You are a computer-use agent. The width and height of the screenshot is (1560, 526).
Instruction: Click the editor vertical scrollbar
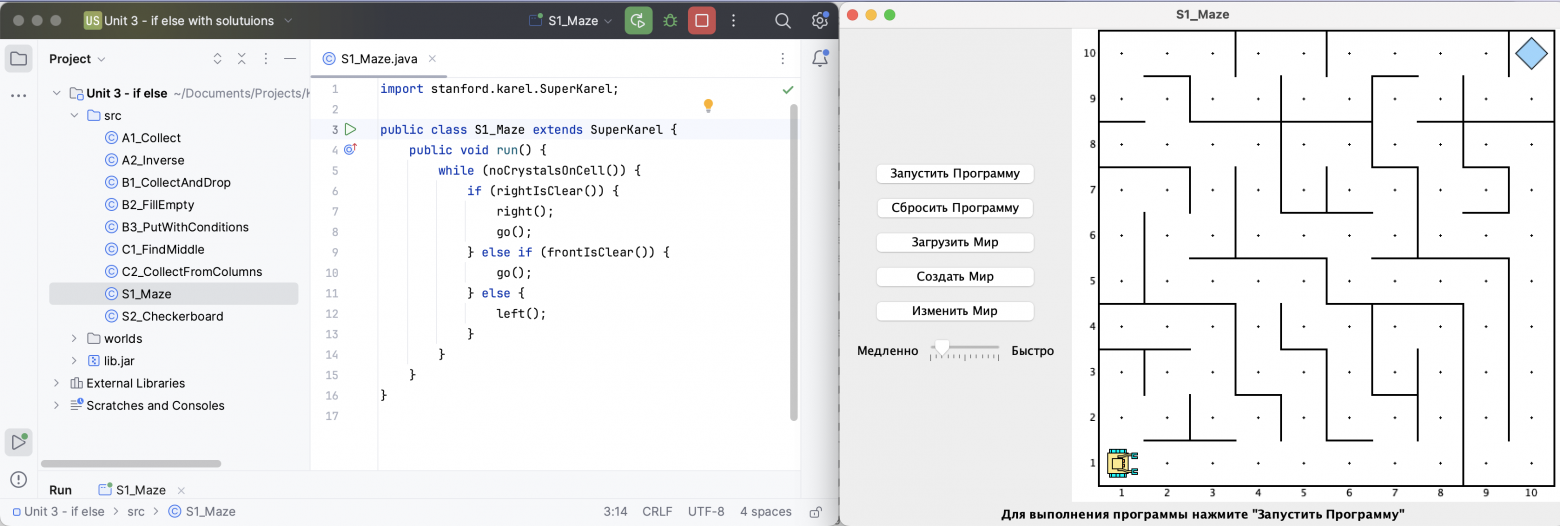(795, 260)
